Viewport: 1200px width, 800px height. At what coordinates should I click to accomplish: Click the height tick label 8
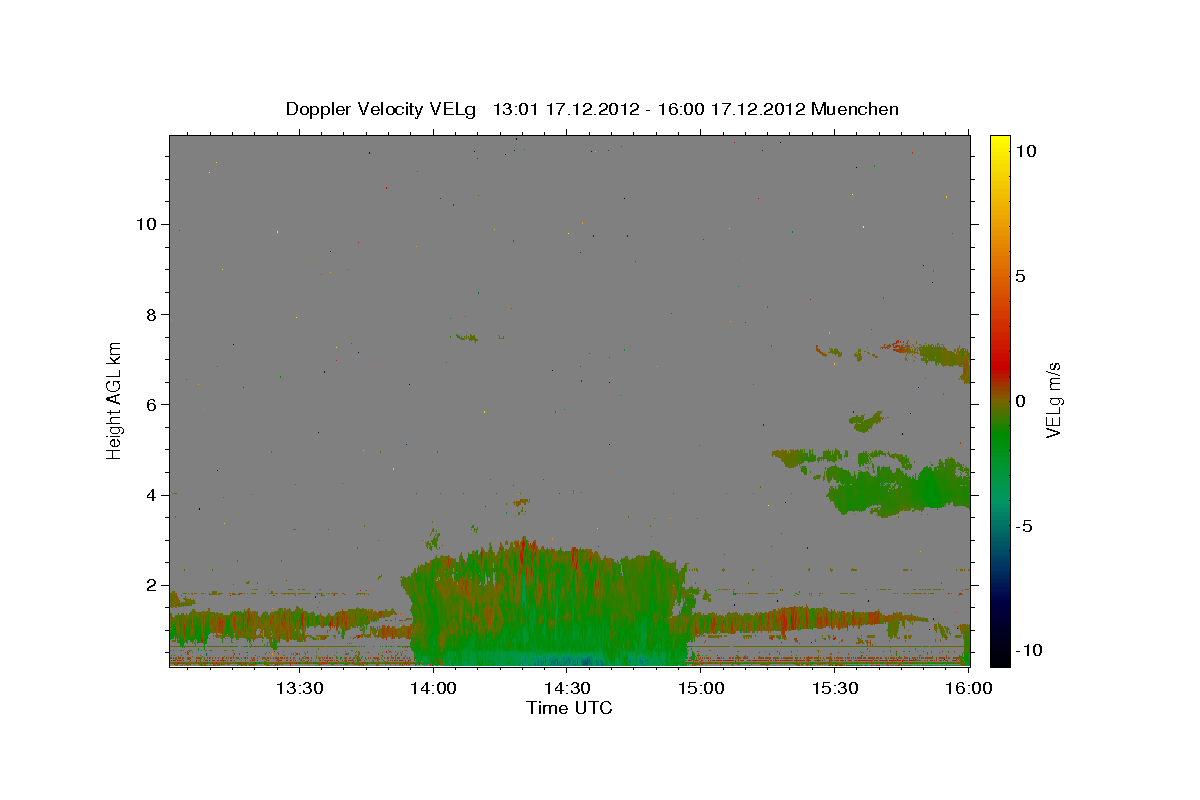[x=152, y=314]
